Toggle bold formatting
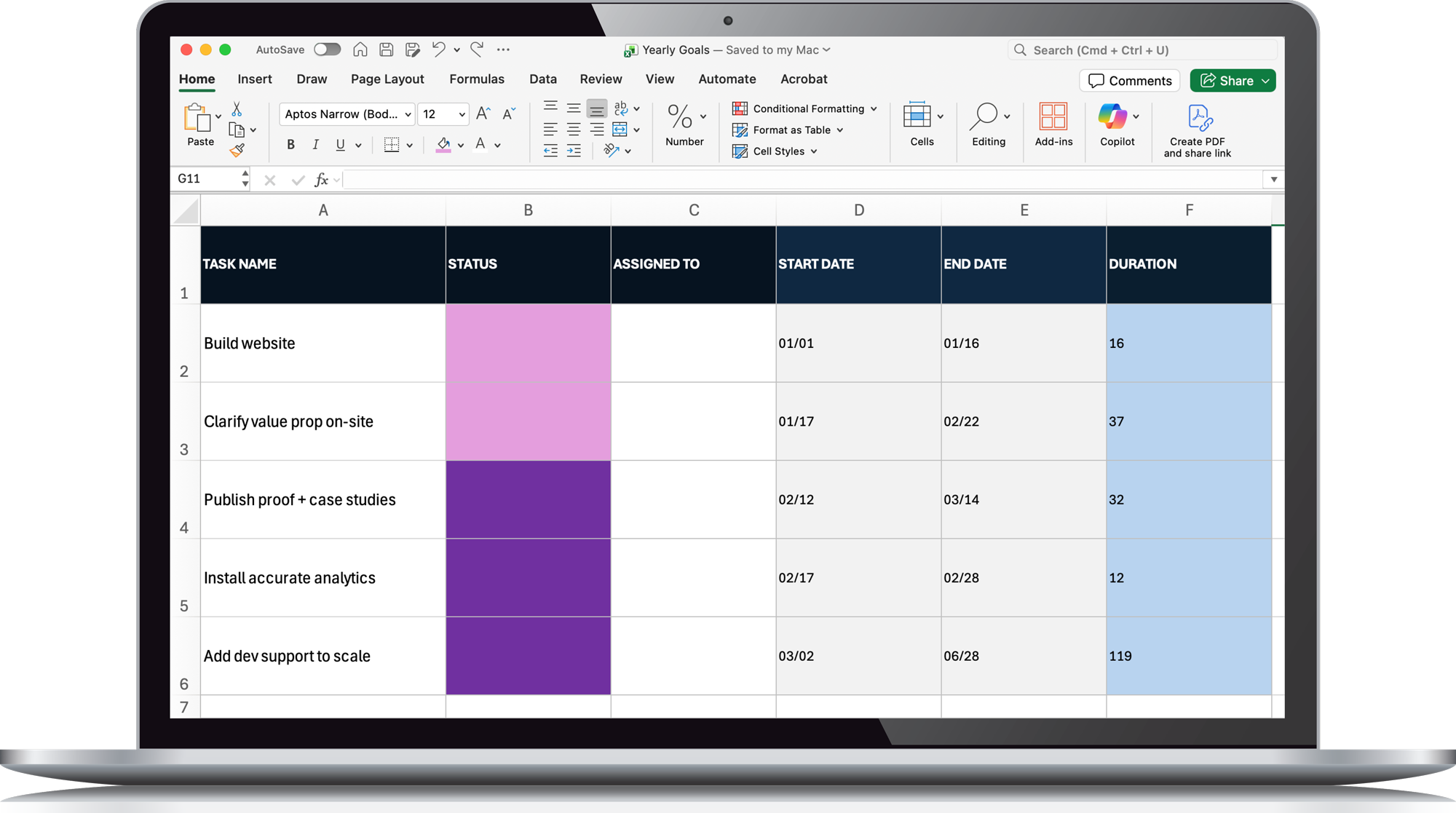Image resolution: width=1456 pixels, height=813 pixels. [x=290, y=144]
